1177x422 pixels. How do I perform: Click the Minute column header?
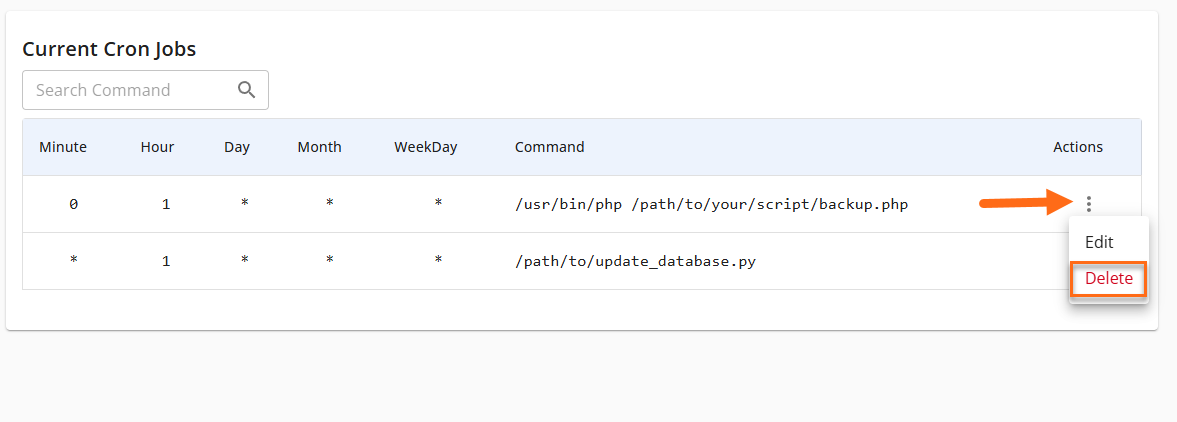click(63, 147)
